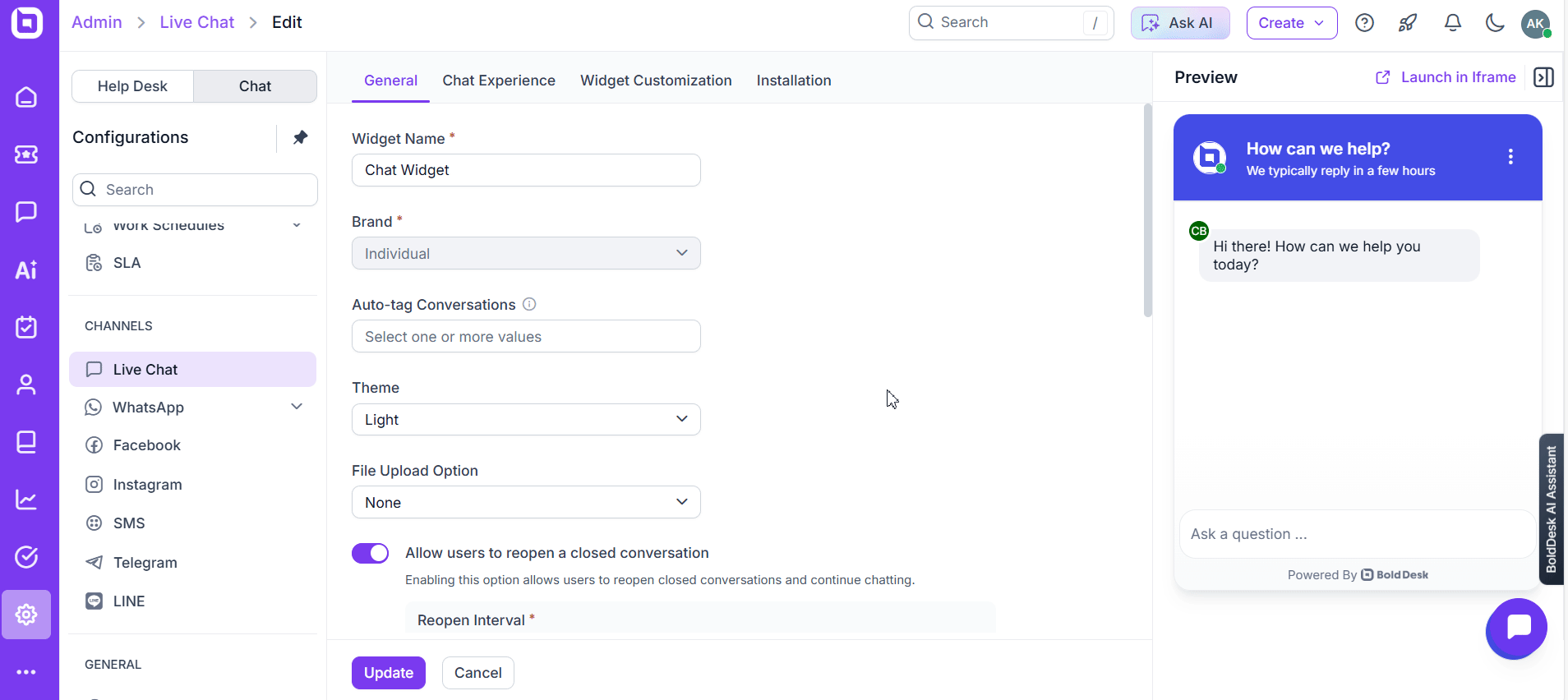Click the Update button
The image size is (1568, 700).
pyautogui.click(x=389, y=673)
